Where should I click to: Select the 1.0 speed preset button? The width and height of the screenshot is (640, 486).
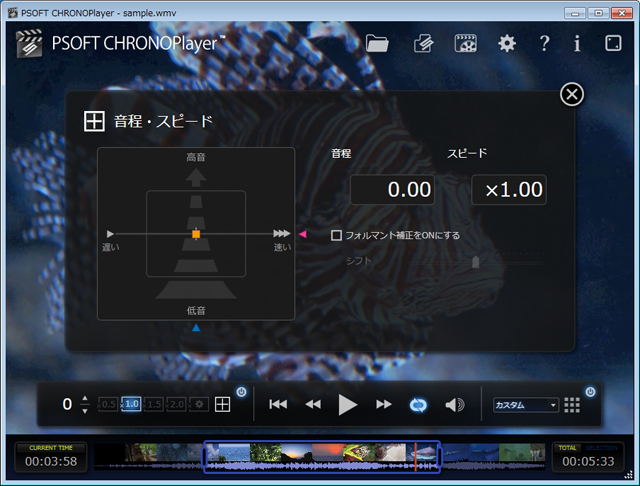point(131,404)
